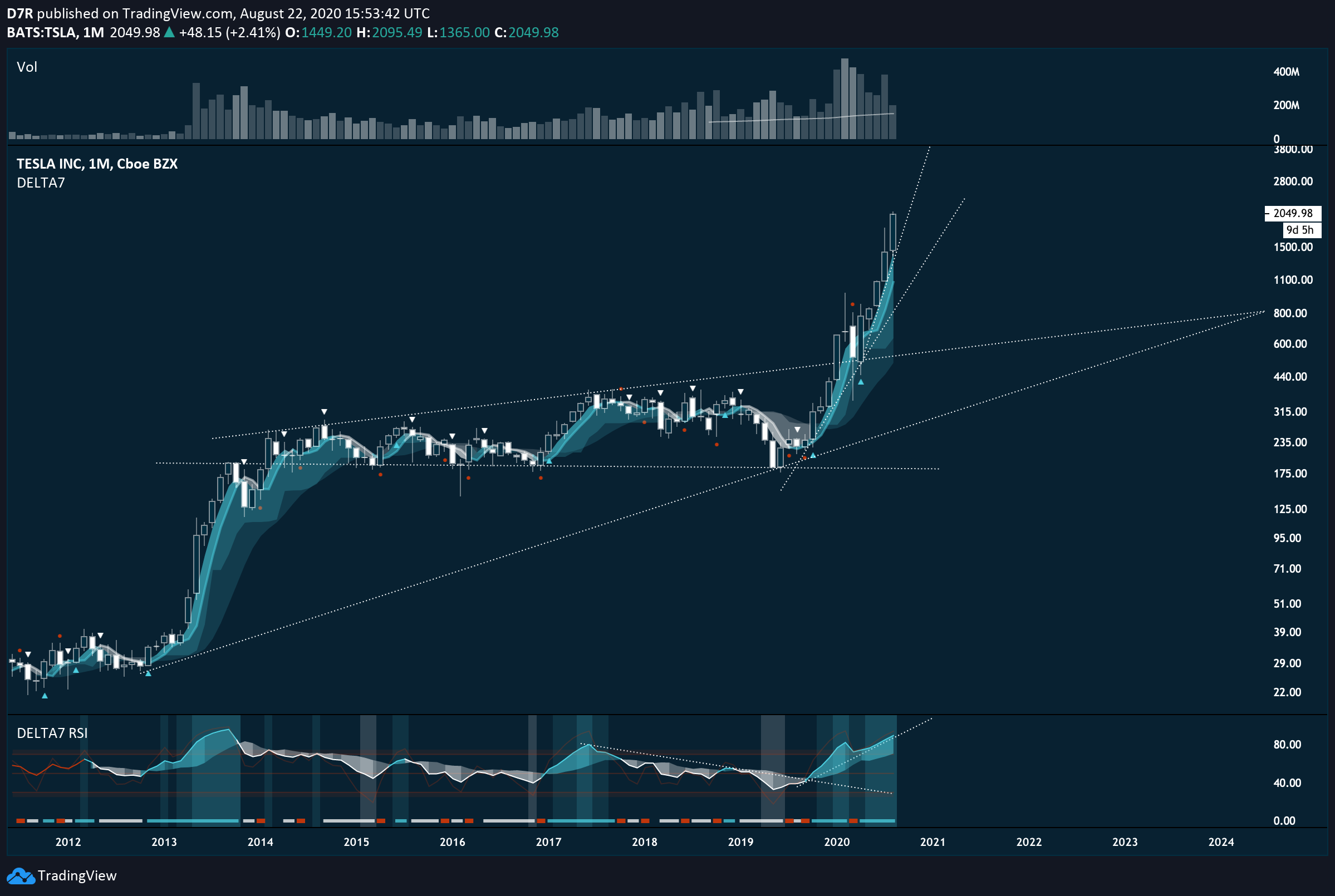1335x896 pixels.
Task: Click the 2014 label on time axis
Action: click(x=260, y=842)
